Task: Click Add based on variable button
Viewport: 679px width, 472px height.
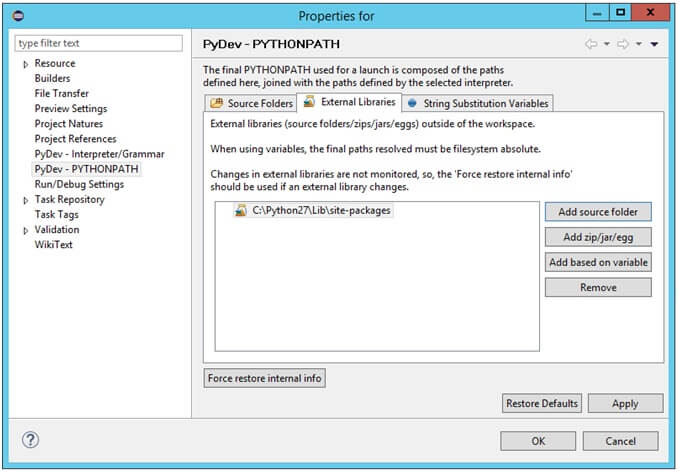Action: click(598, 262)
